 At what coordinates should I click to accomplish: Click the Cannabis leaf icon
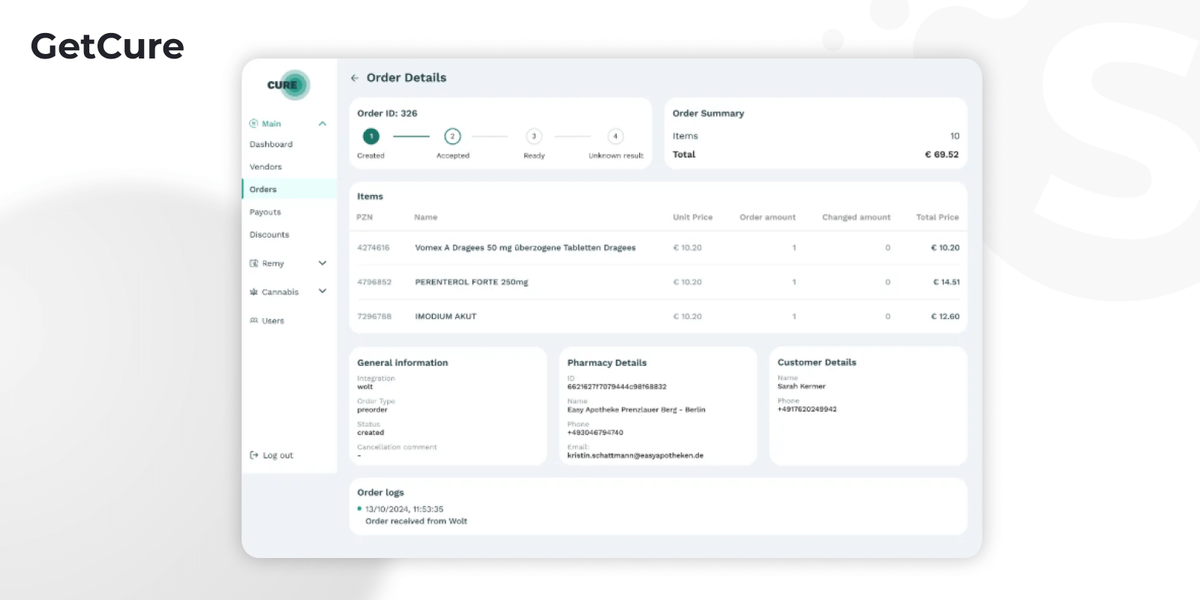pyautogui.click(x=254, y=292)
